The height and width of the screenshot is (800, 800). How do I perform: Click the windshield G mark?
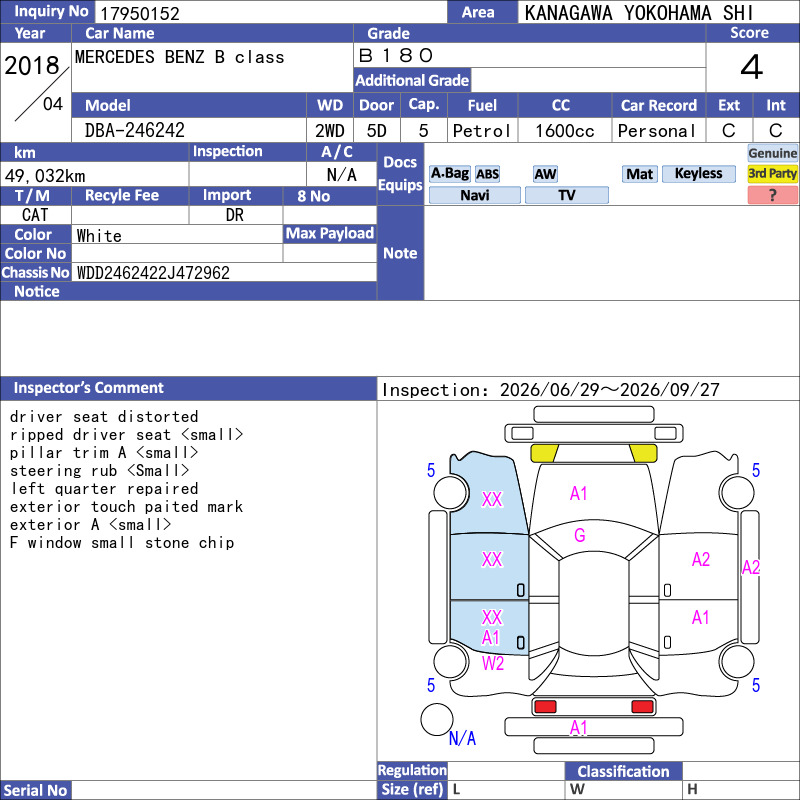[580, 535]
